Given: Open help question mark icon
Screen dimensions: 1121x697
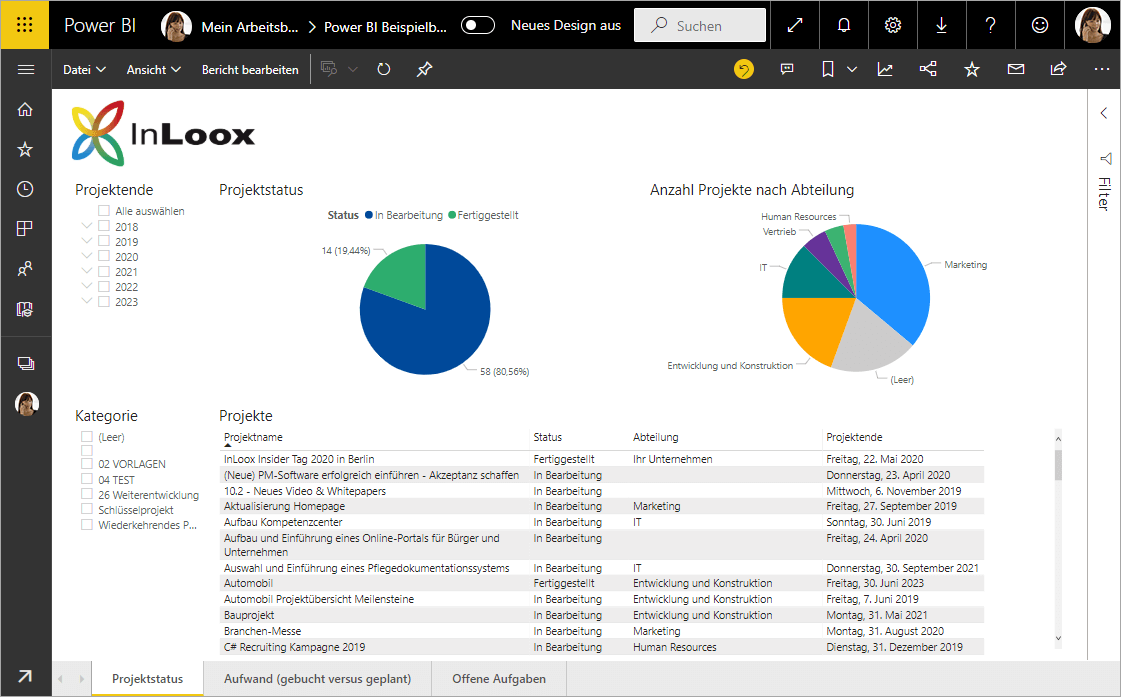Looking at the screenshot, I should click(x=990, y=25).
